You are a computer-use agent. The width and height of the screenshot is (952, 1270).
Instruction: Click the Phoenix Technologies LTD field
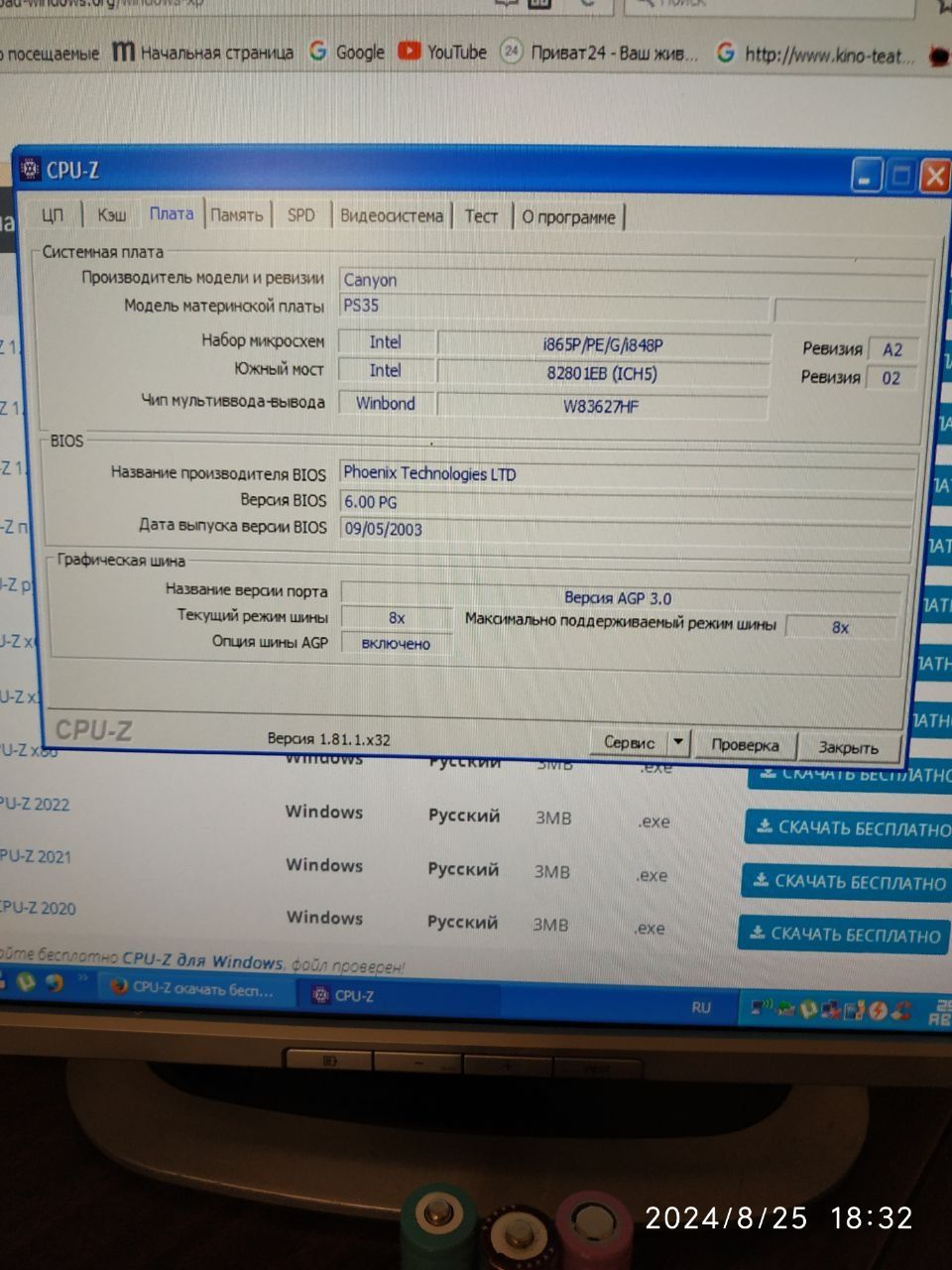pyautogui.click(x=628, y=474)
